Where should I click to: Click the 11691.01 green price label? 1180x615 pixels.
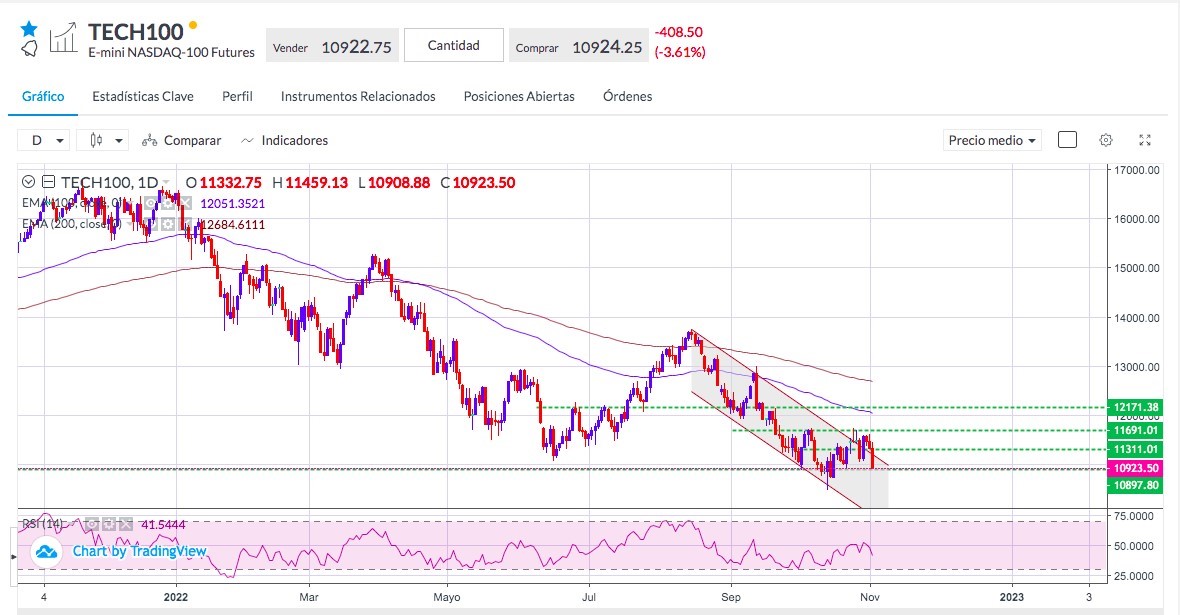tap(1136, 431)
